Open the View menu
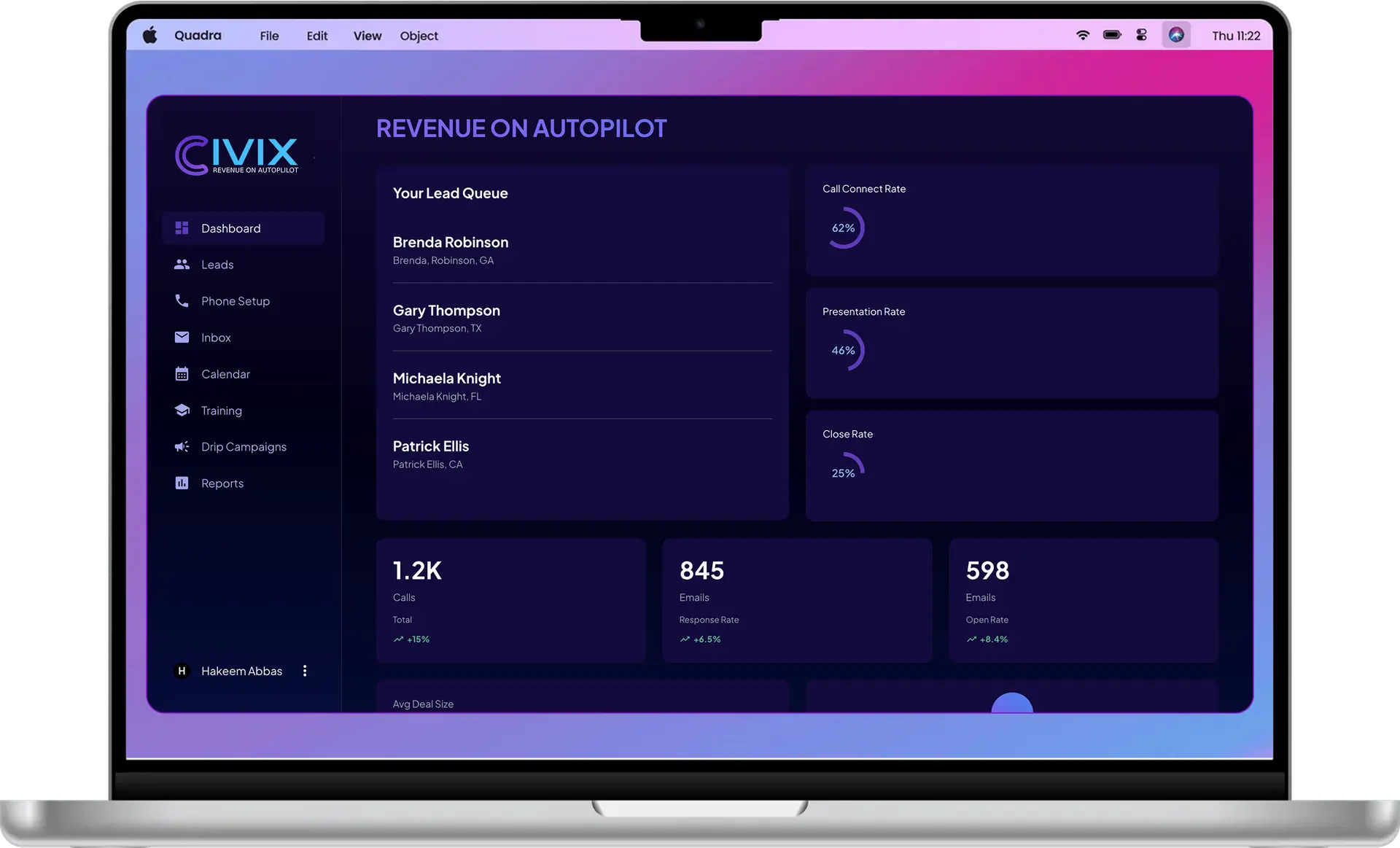Screen dimensions: 1400x848 pos(367,36)
